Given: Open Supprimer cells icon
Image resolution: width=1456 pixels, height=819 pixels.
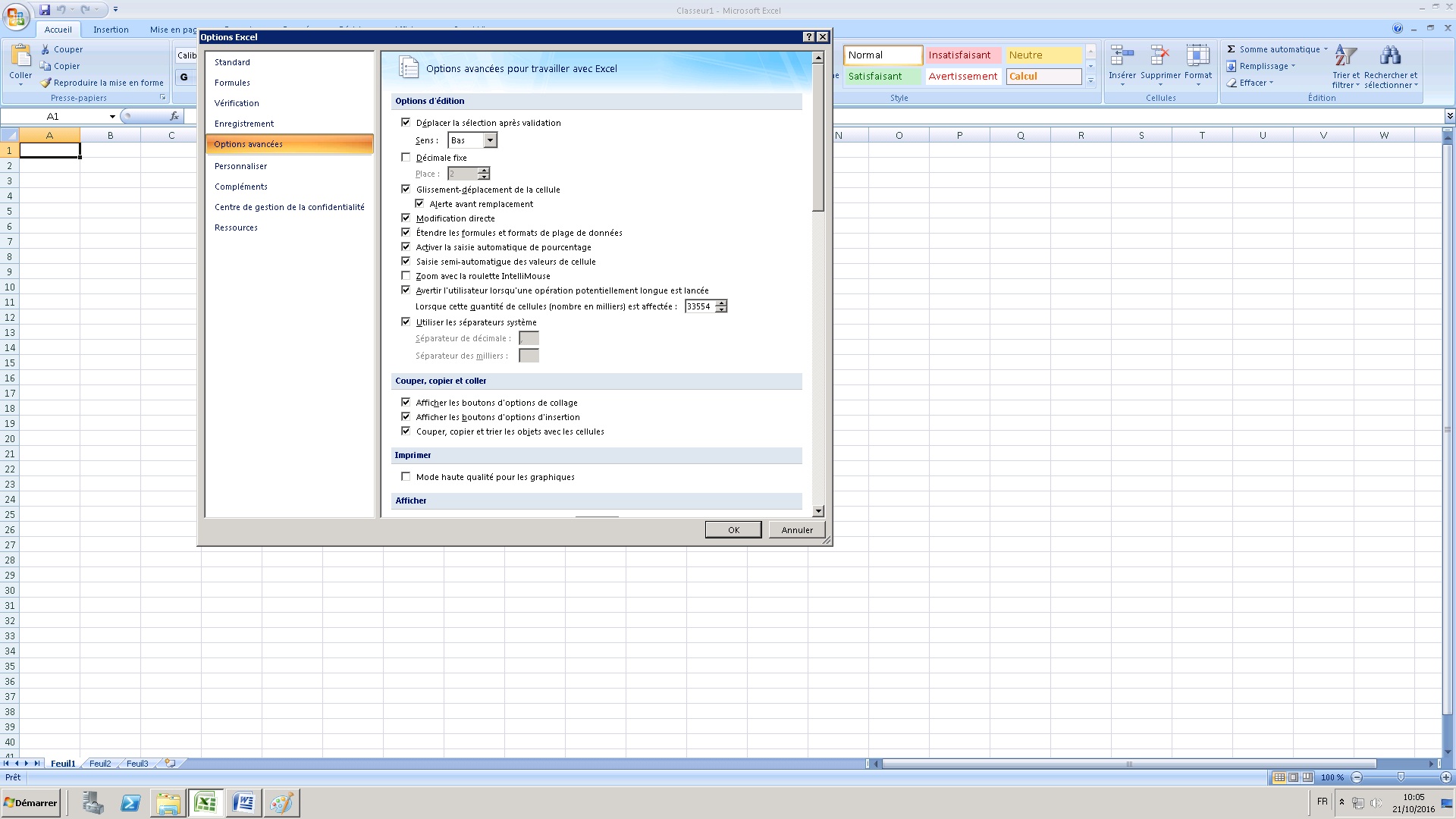Looking at the screenshot, I should pyautogui.click(x=1160, y=55).
